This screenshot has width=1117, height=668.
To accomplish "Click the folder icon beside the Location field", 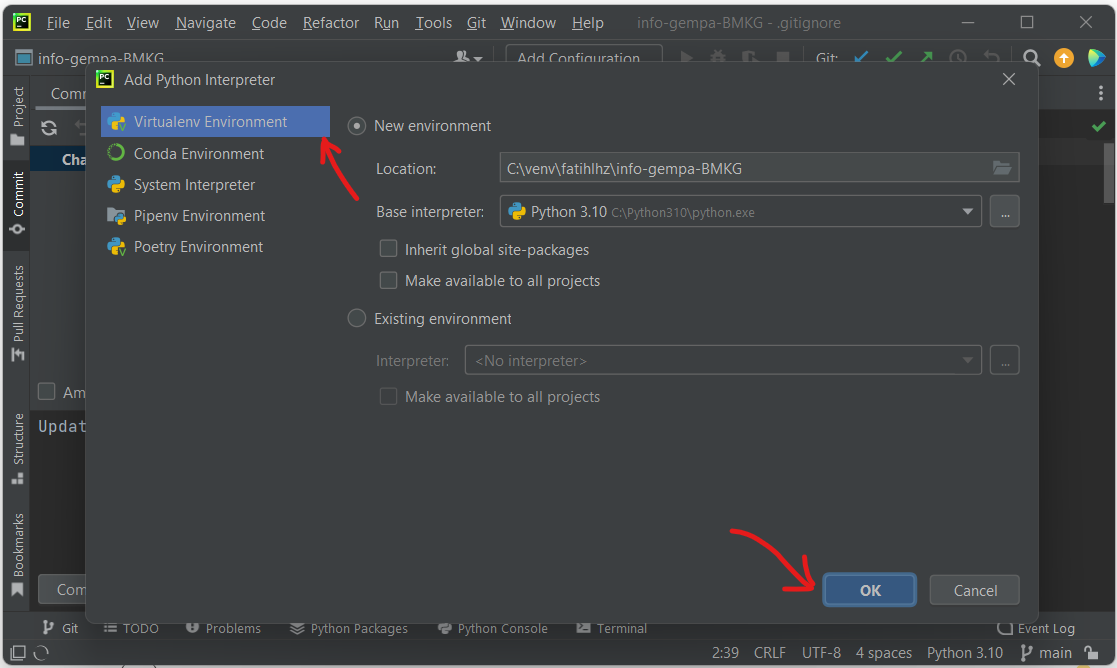I will point(1002,167).
